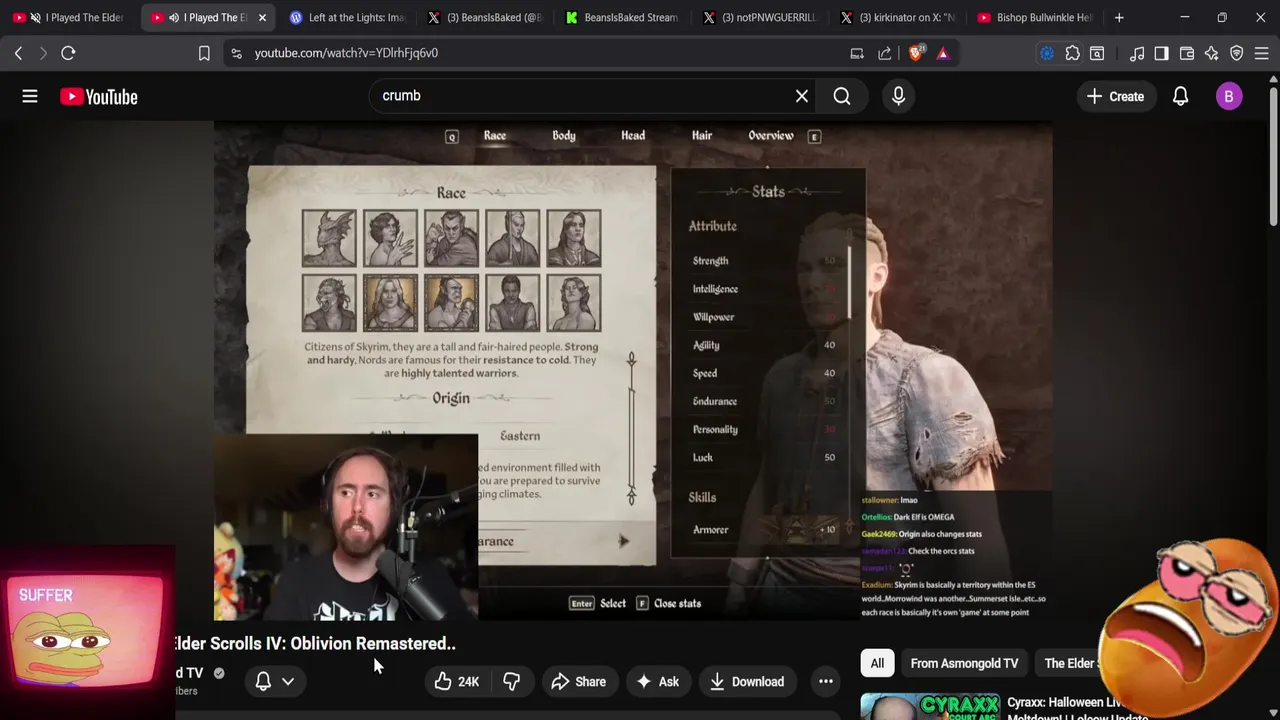Open a new browser tab
The height and width of the screenshot is (720, 1280).
pyautogui.click(x=1119, y=17)
